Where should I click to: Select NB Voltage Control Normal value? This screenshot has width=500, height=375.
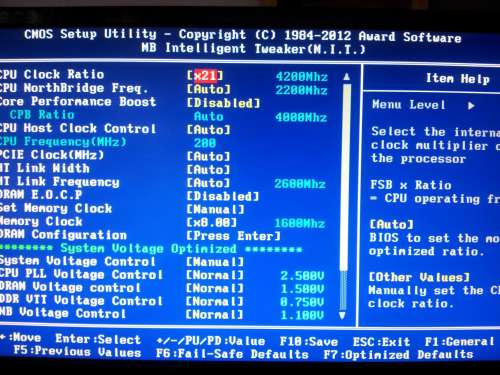point(215,315)
